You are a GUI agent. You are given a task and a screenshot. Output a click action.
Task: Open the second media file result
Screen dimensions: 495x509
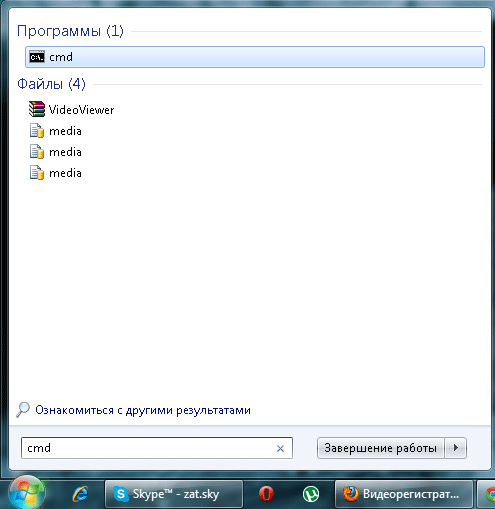[55, 152]
